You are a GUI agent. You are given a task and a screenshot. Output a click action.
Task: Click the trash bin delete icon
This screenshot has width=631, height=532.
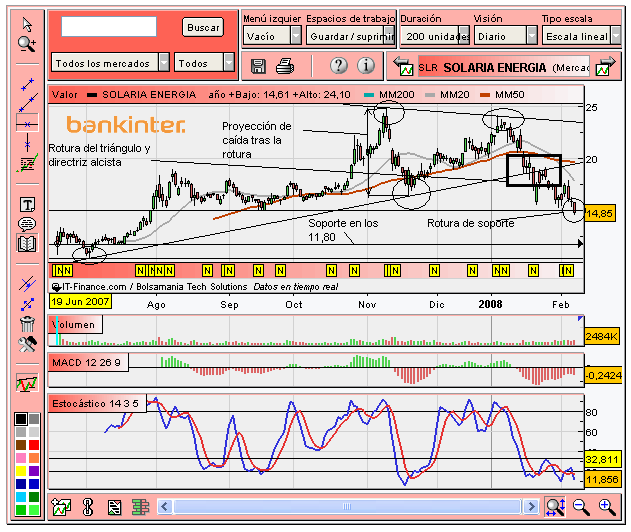[x=27, y=324]
